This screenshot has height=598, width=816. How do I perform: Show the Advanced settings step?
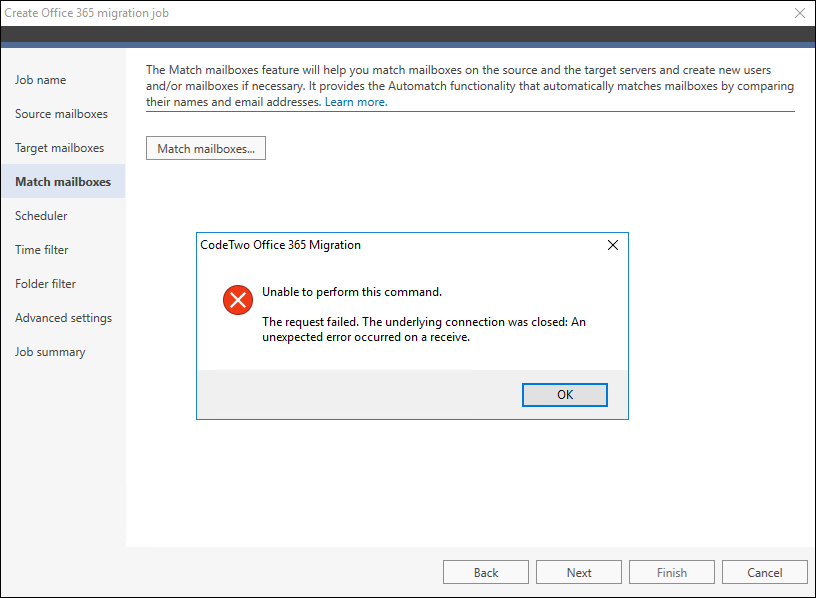(x=63, y=318)
